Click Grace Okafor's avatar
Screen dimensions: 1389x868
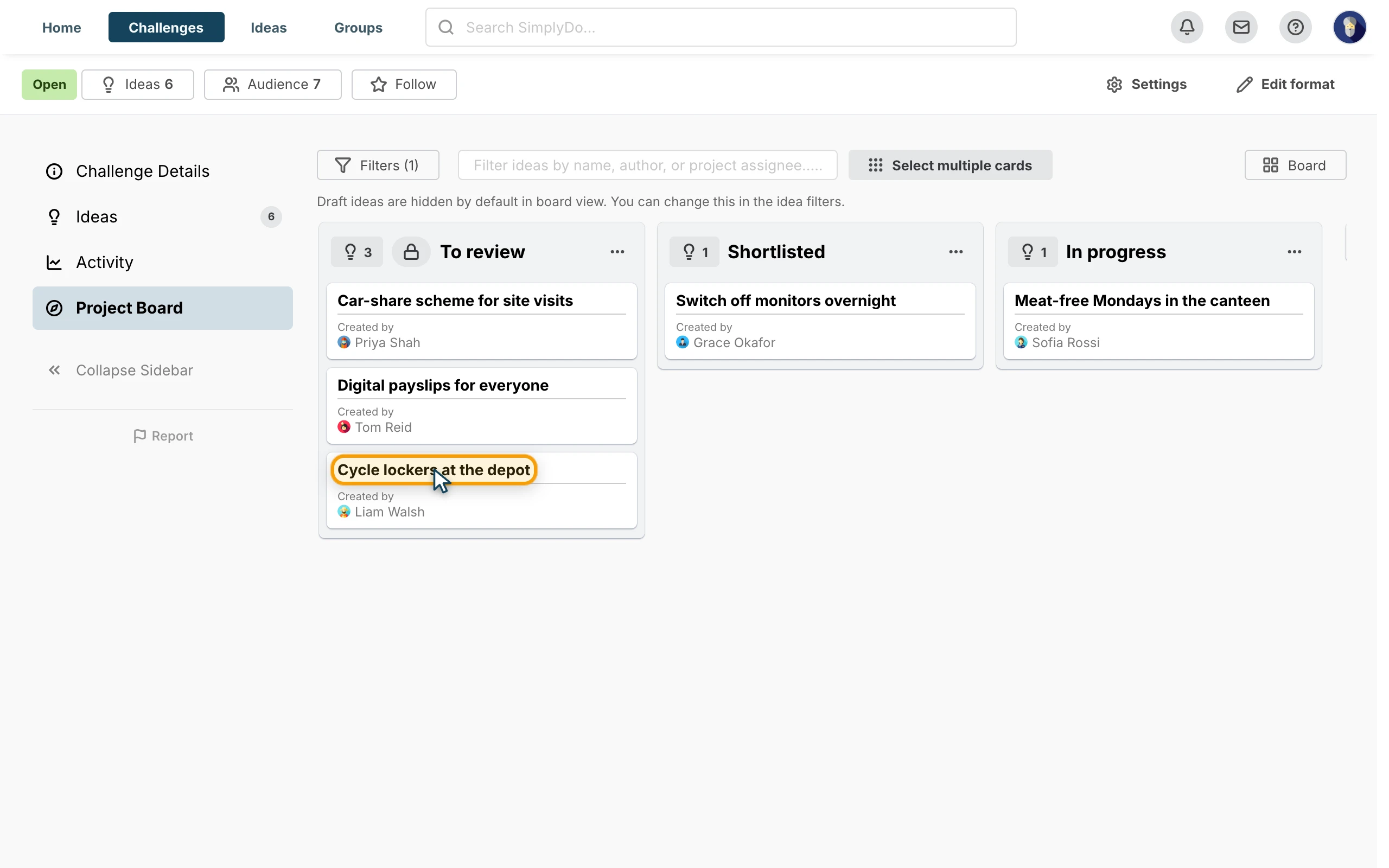click(x=683, y=343)
